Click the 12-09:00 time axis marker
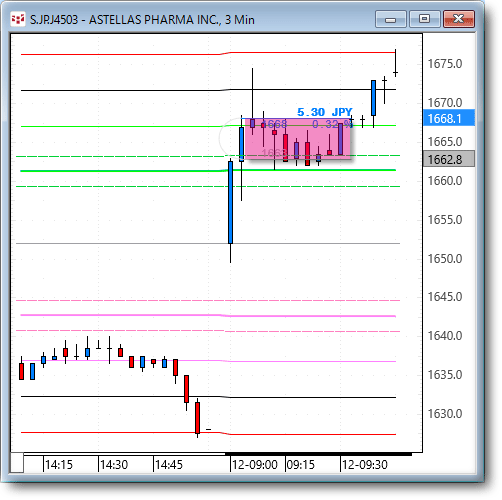502x500 pixels. [x=255, y=464]
